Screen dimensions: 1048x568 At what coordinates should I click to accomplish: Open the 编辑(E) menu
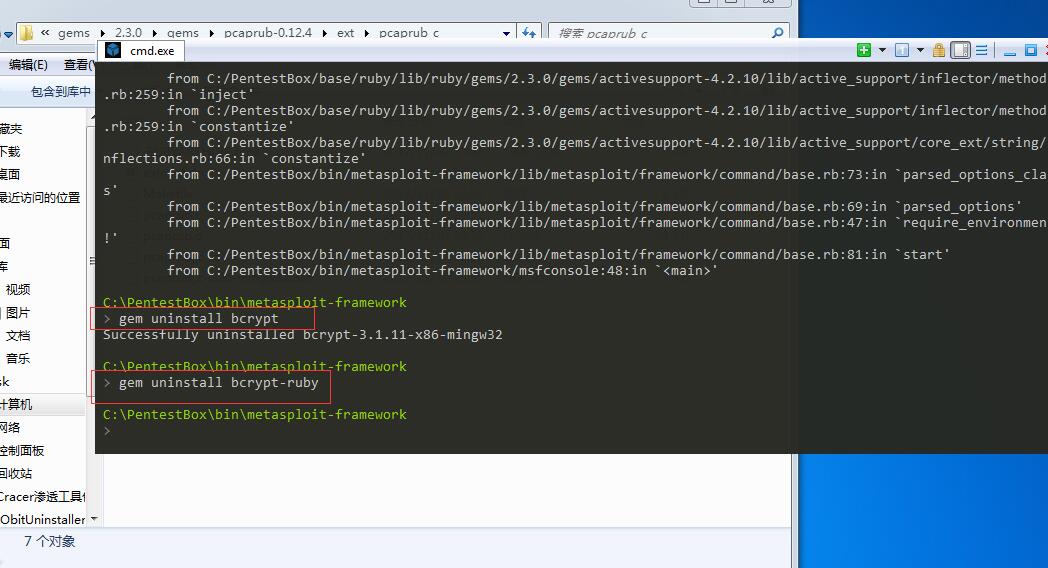[28, 65]
